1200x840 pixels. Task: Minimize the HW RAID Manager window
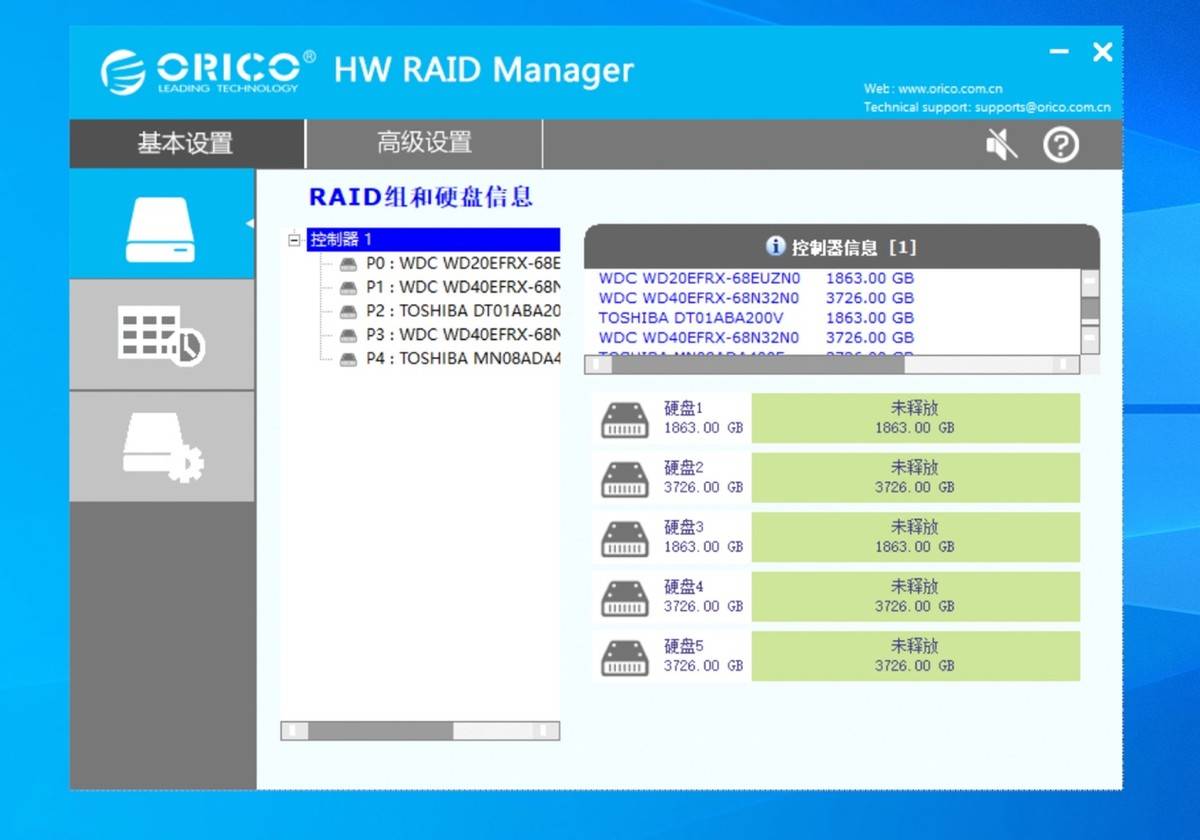1060,52
